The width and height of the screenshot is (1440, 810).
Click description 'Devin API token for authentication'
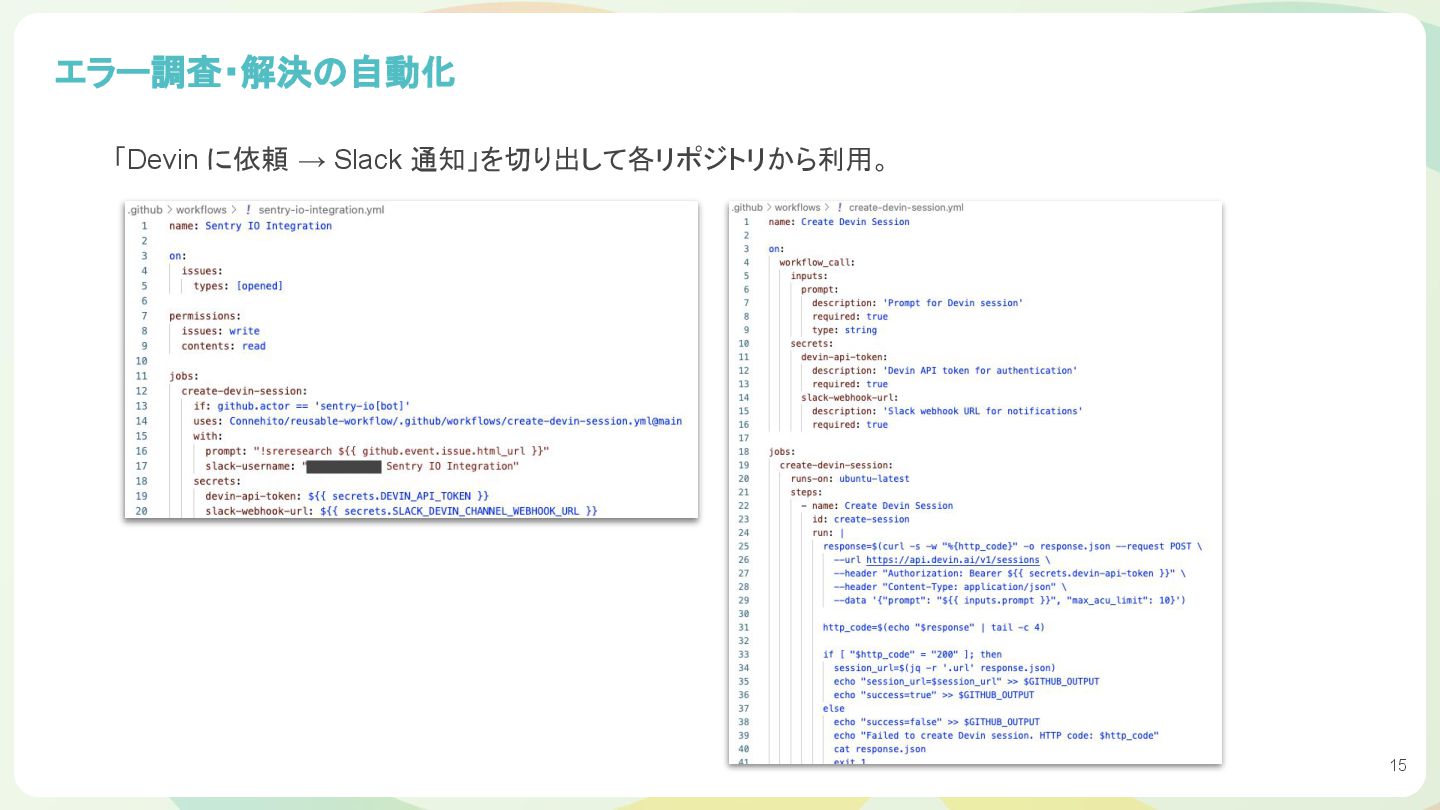(944, 370)
